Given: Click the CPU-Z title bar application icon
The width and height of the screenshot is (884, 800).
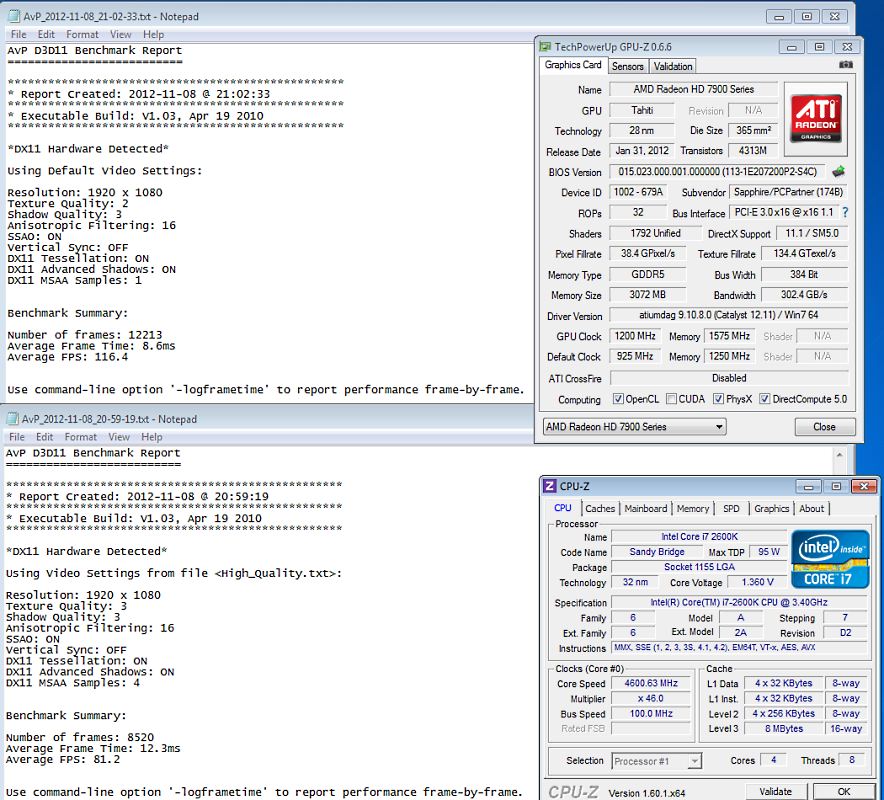Looking at the screenshot, I should (549, 486).
